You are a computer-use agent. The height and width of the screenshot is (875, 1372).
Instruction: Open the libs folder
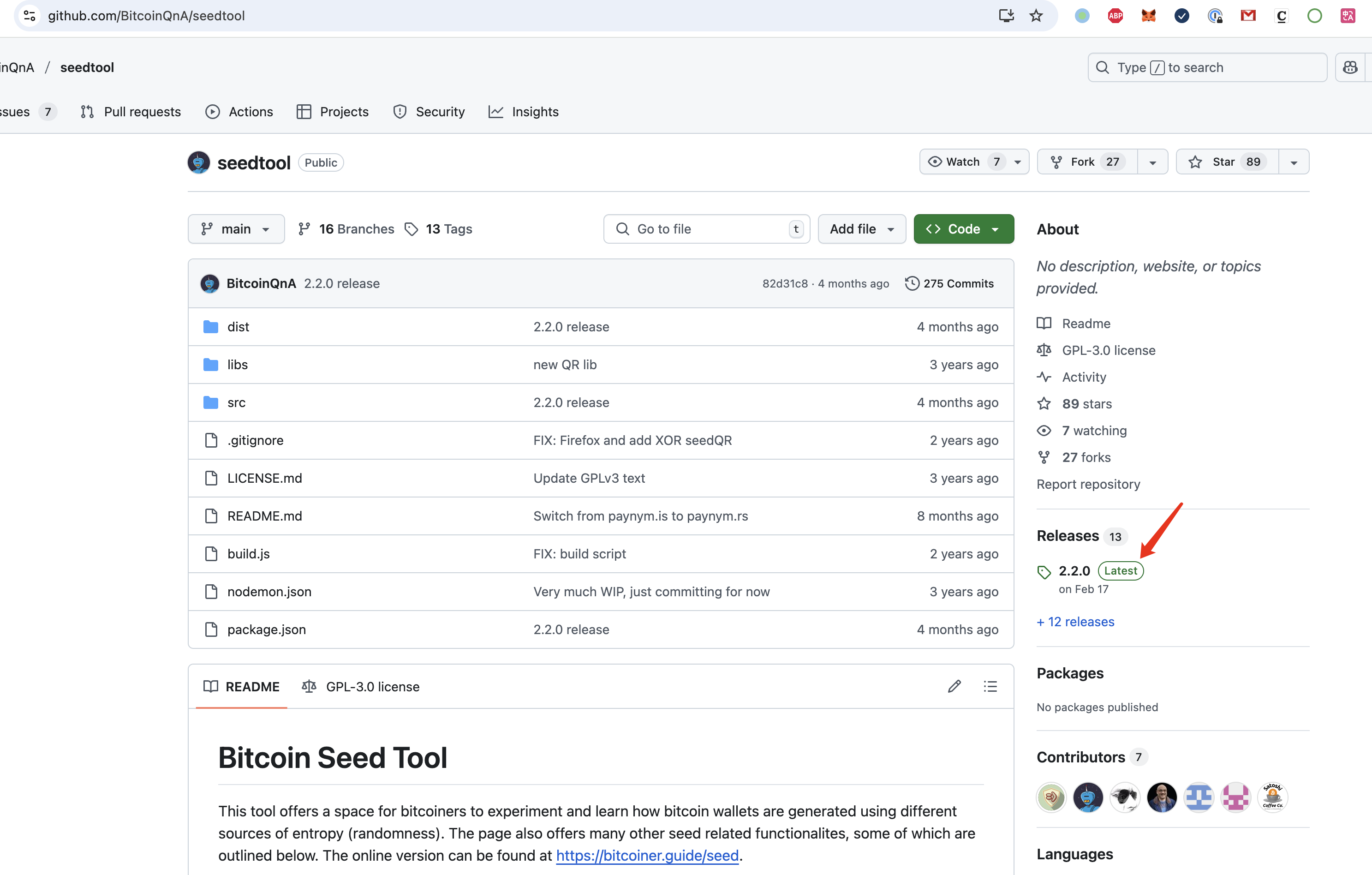click(237, 365)
